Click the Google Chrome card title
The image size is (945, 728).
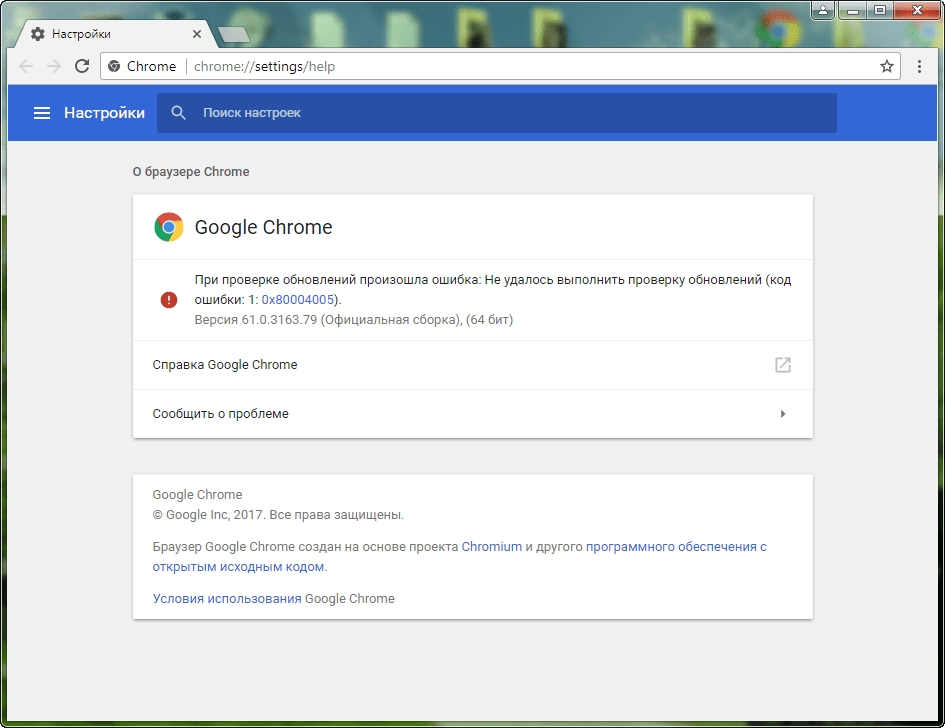tap(263, 227)
